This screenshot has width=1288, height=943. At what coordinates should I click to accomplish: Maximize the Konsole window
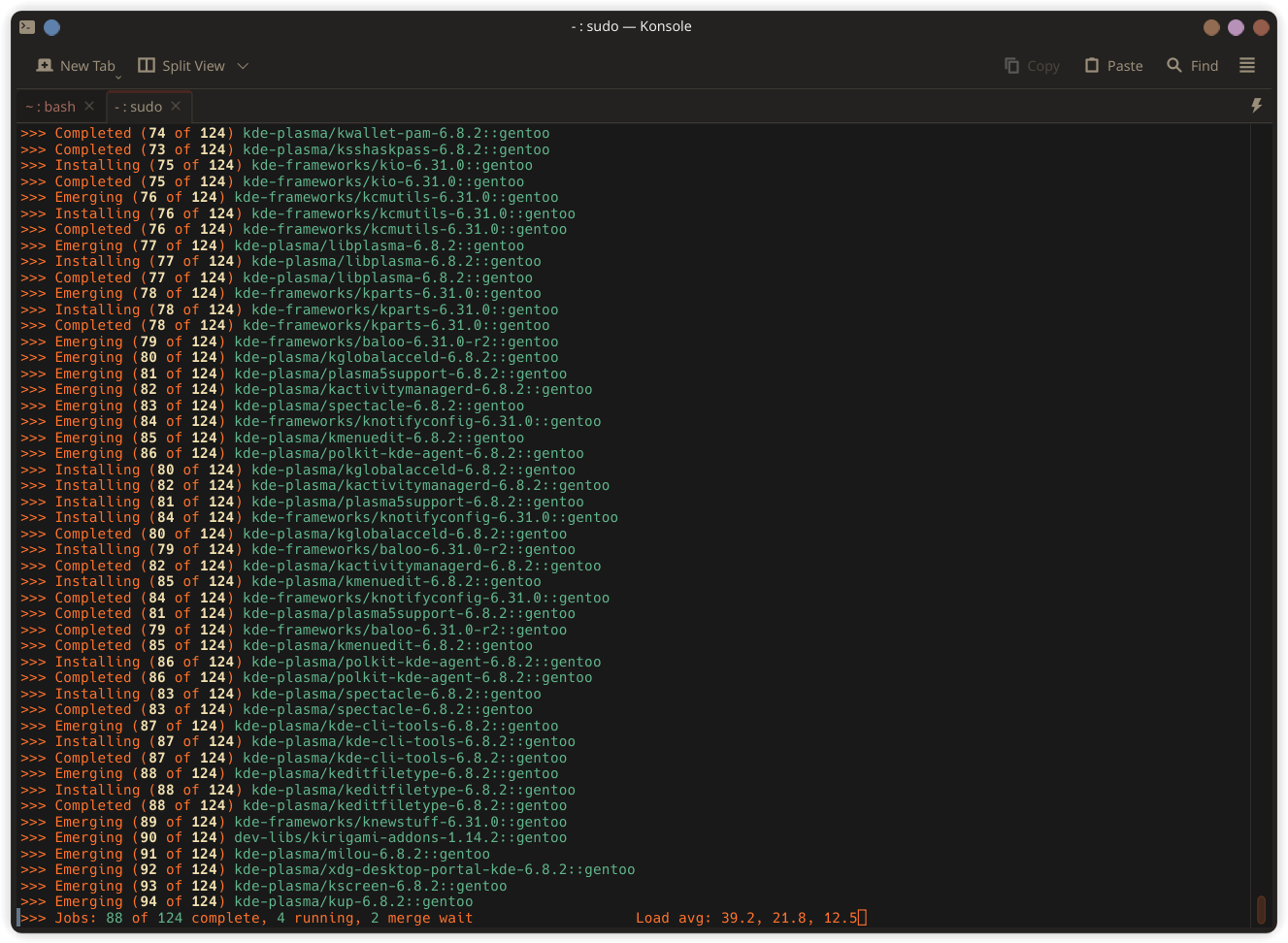[1236, 27]
